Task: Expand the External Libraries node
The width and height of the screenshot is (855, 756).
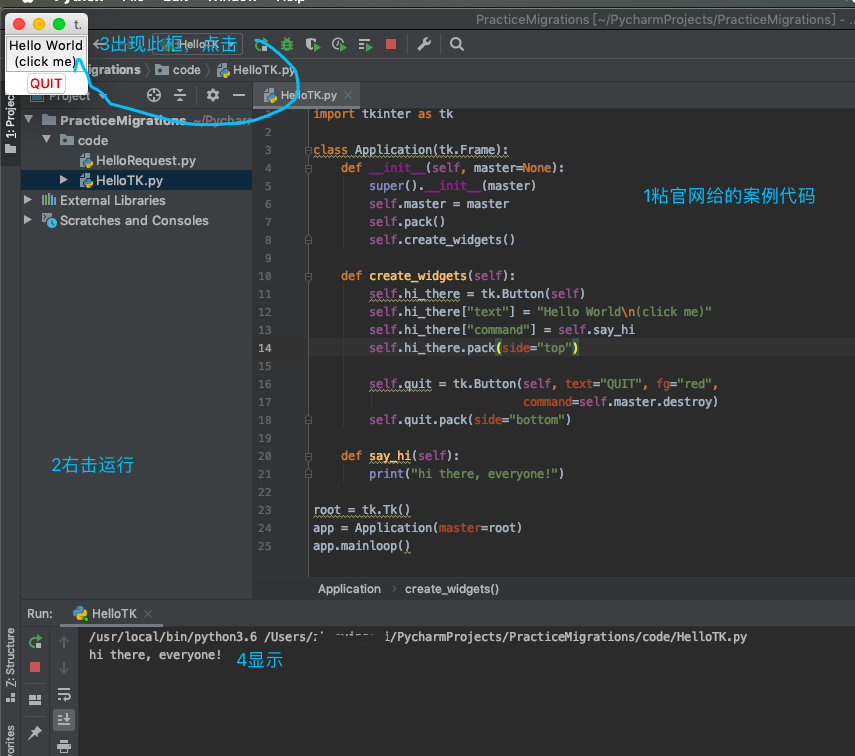Action: [x=28, y=200]
